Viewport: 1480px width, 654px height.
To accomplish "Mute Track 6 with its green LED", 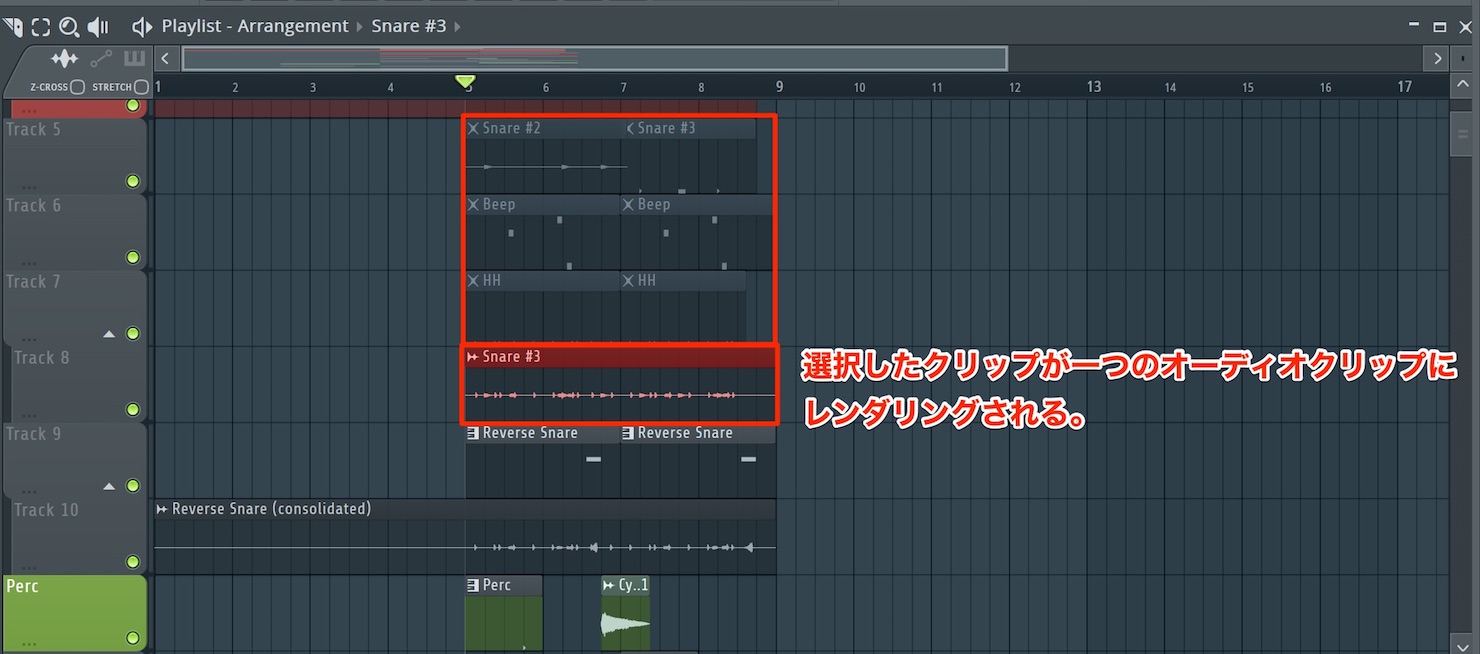I will point(133,257).
